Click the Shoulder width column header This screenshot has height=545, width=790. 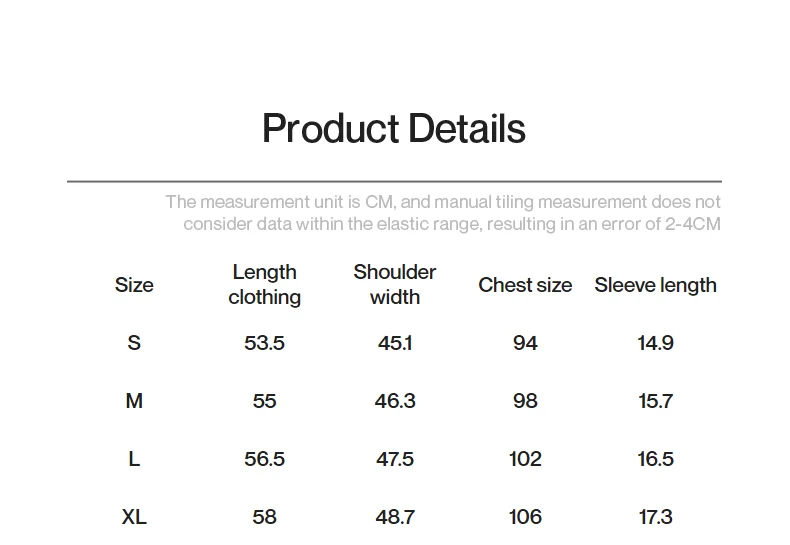click(x=395, y=285)
